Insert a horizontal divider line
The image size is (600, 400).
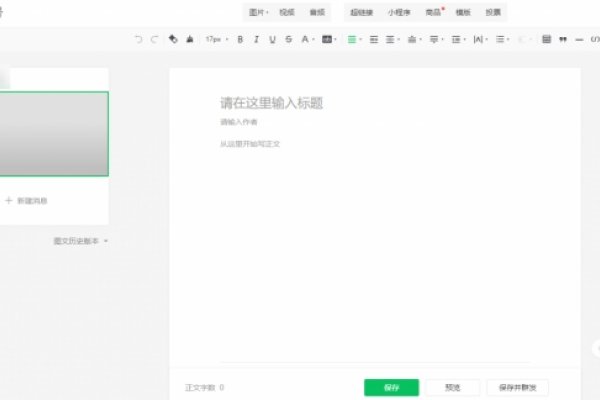579,39
